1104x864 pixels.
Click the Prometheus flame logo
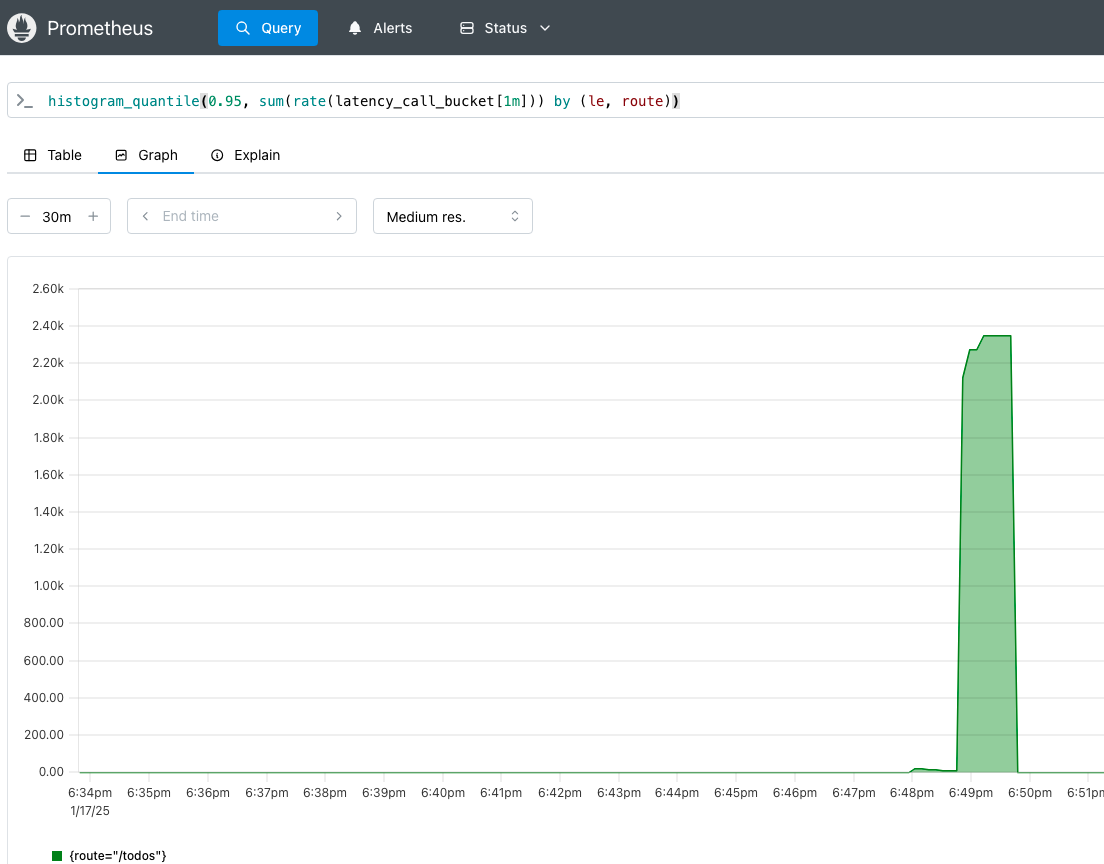(x=22, y=28)
